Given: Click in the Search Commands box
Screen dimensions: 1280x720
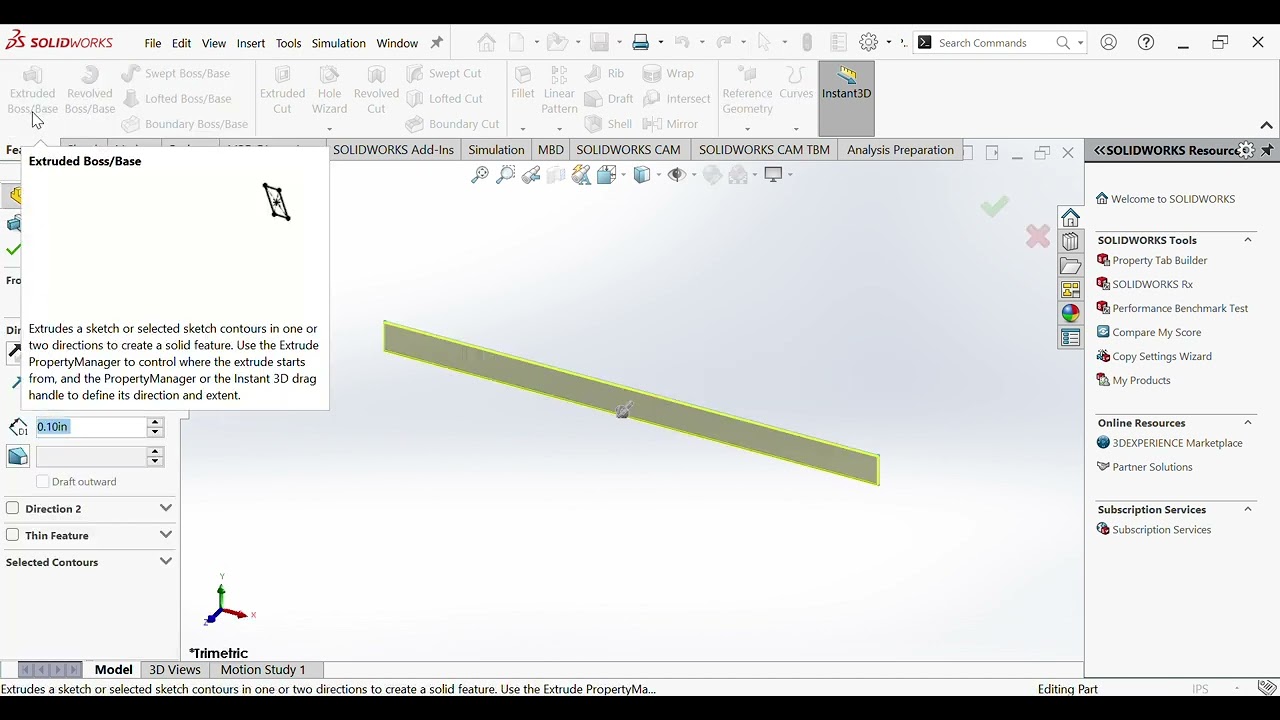Looking at the screenshot, I should point(995,43).
